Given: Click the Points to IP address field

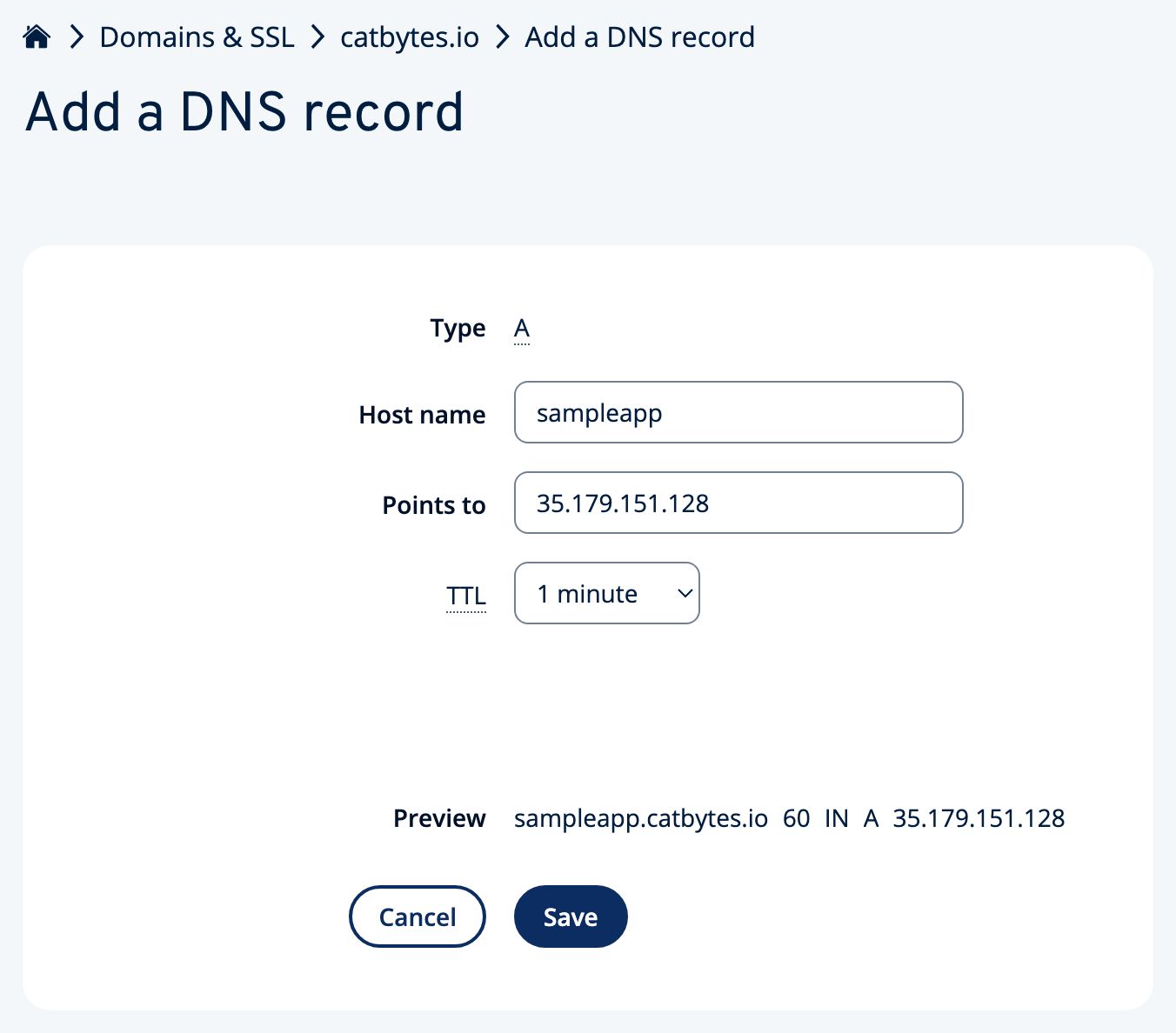Looking at the screenshot, I should (x=738, y=503).
